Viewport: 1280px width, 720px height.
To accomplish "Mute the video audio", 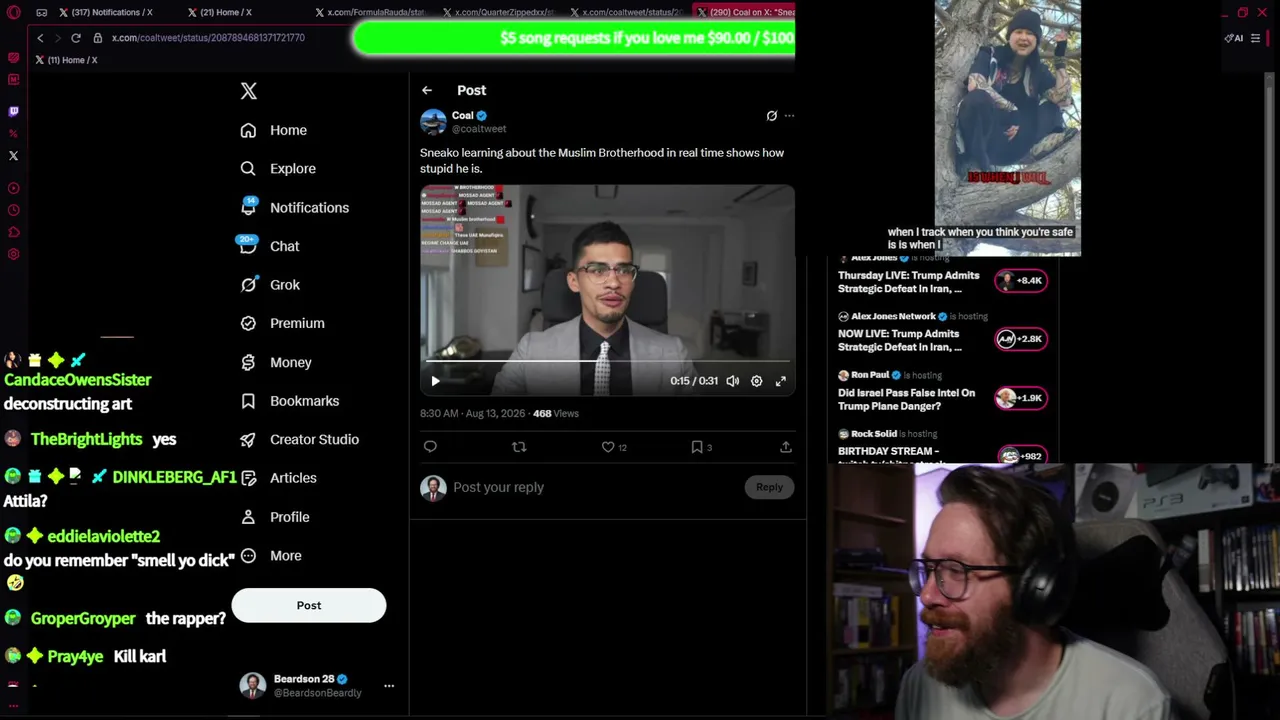I will (x=733, y=381).
